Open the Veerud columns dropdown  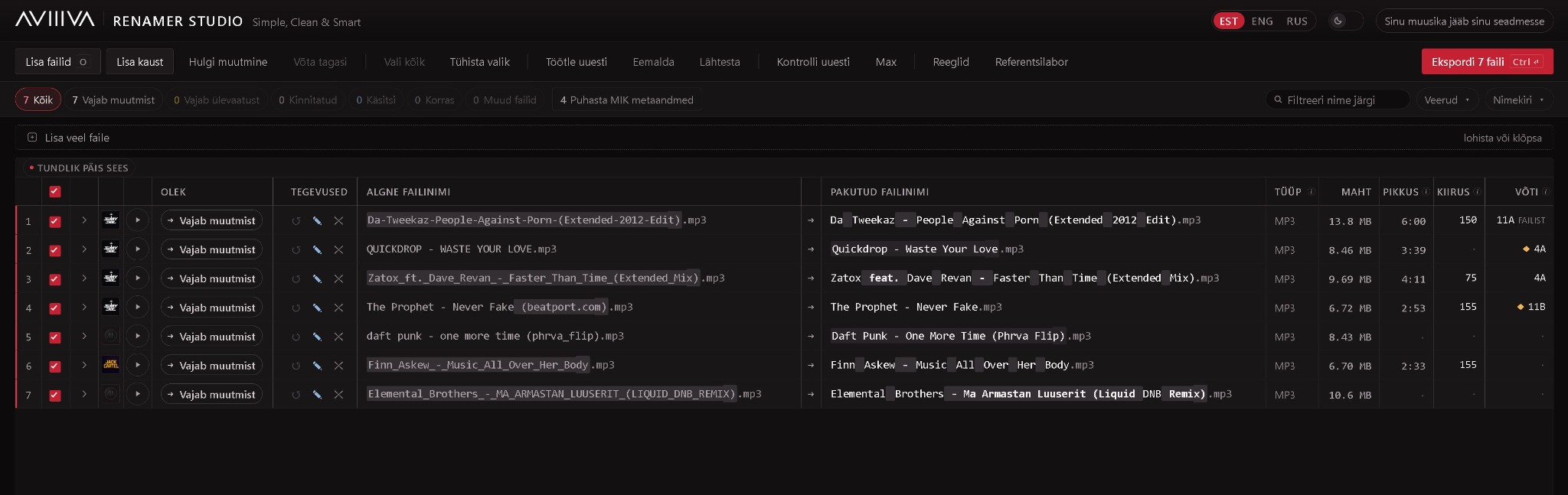click(1447, 99)
